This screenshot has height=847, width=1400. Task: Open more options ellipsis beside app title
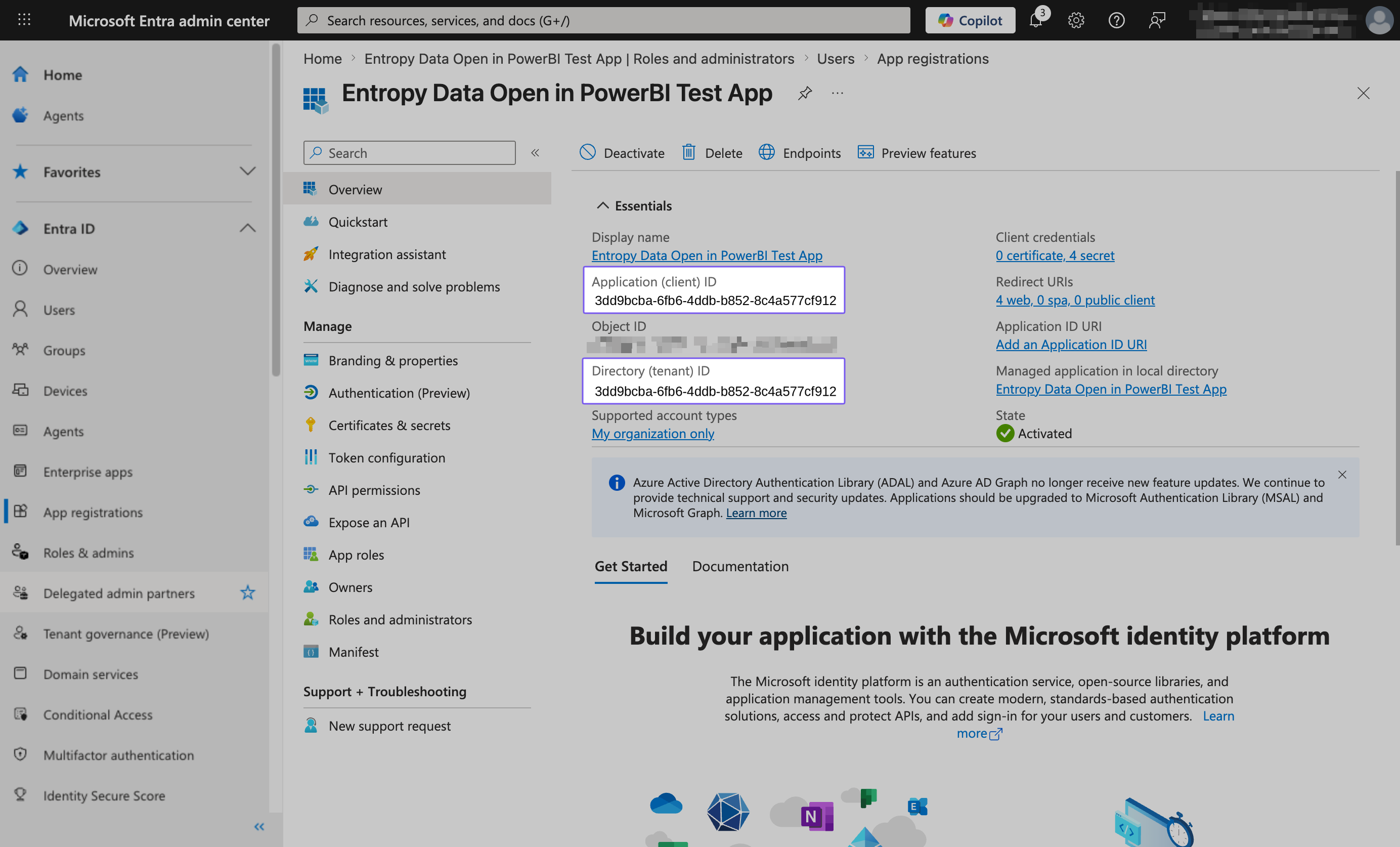[837, 93]
